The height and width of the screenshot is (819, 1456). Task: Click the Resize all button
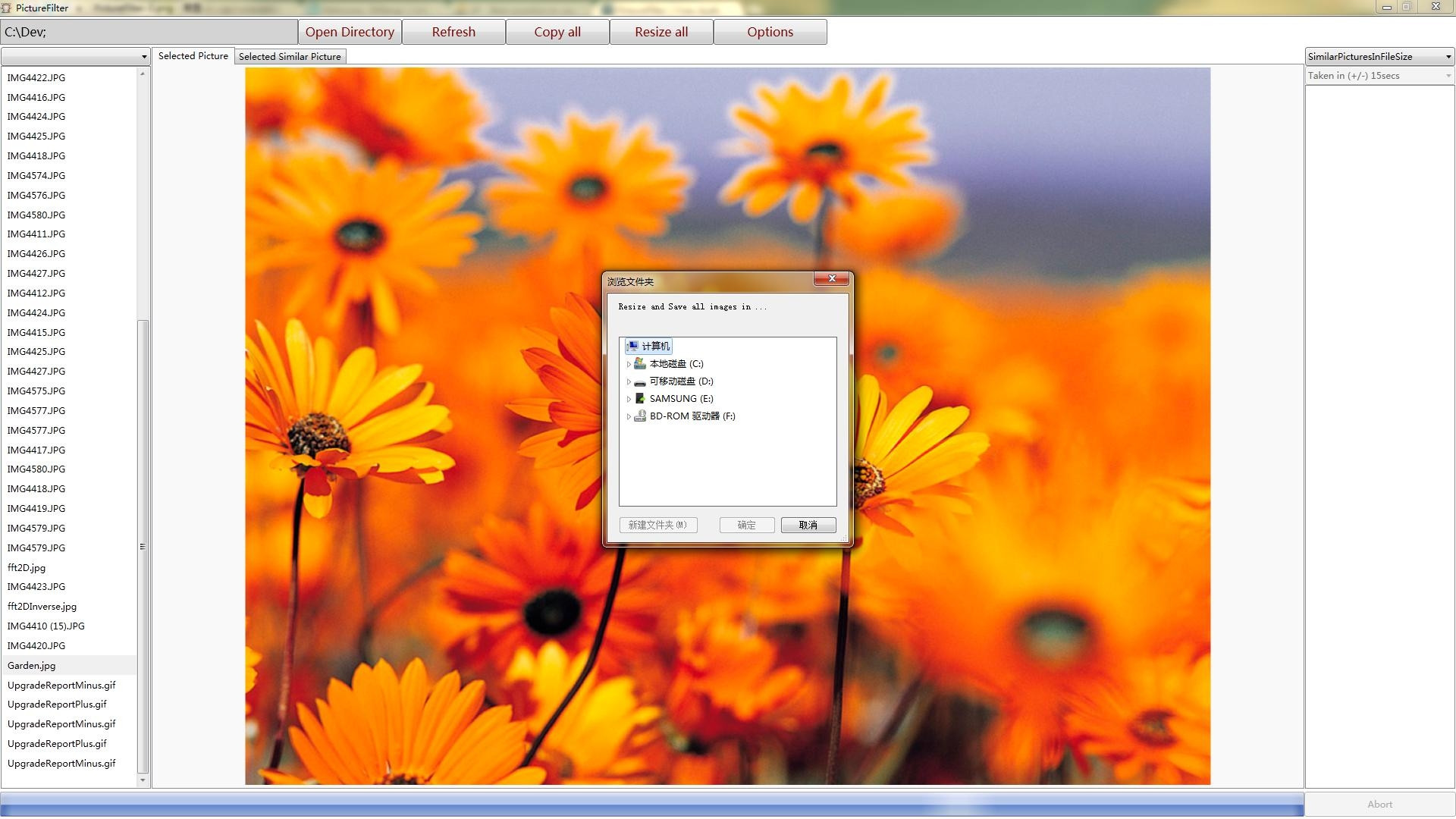tap(661, 32)
